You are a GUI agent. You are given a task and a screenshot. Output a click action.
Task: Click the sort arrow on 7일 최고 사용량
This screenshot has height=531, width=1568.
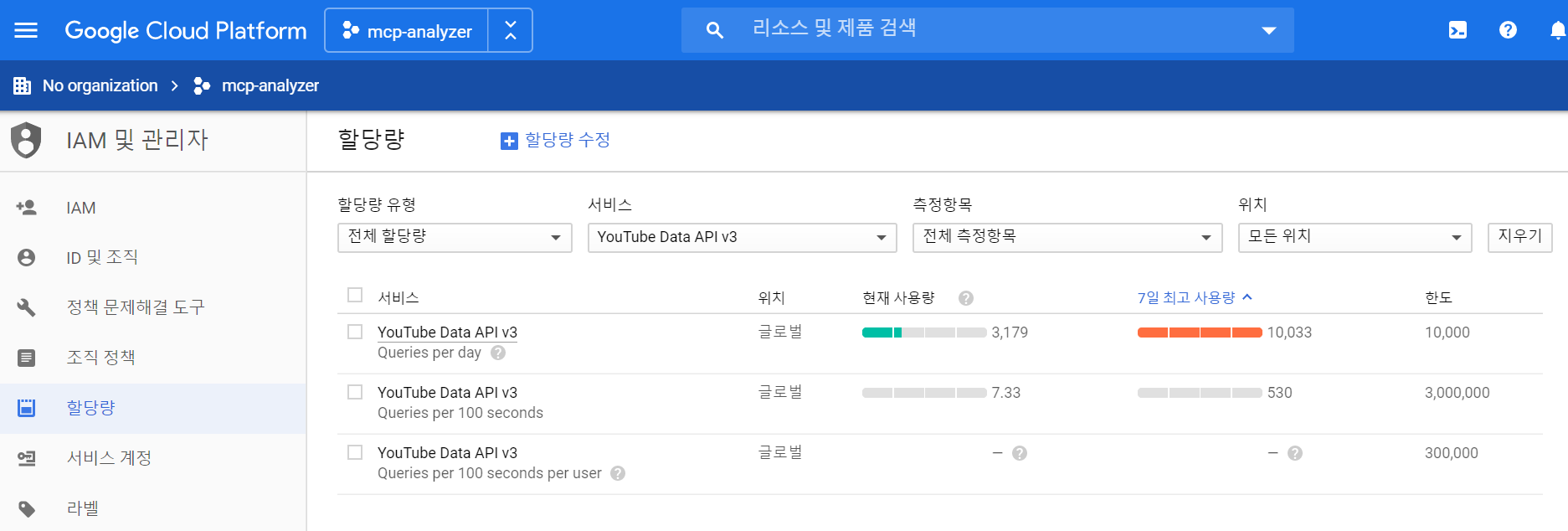coord(1247,297)
